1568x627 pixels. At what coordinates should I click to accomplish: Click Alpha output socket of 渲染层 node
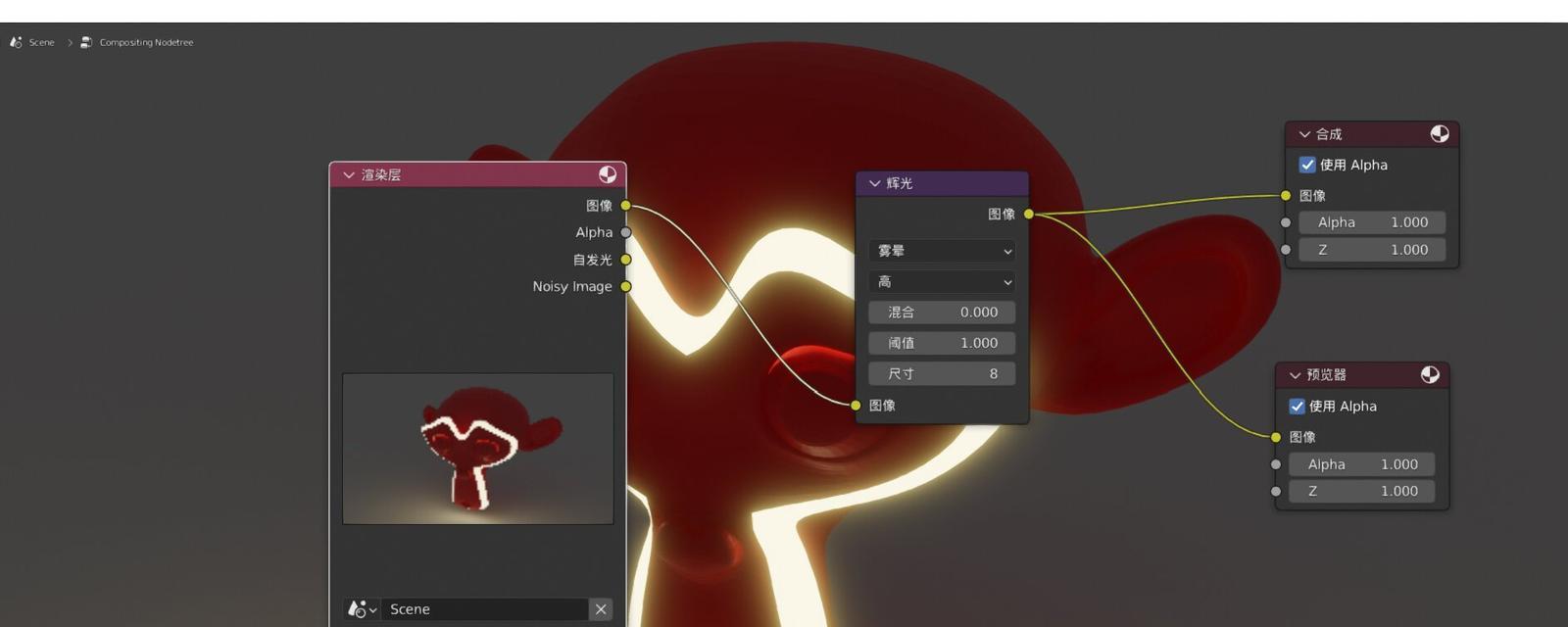pyautogui.click(x=626, y=232)
